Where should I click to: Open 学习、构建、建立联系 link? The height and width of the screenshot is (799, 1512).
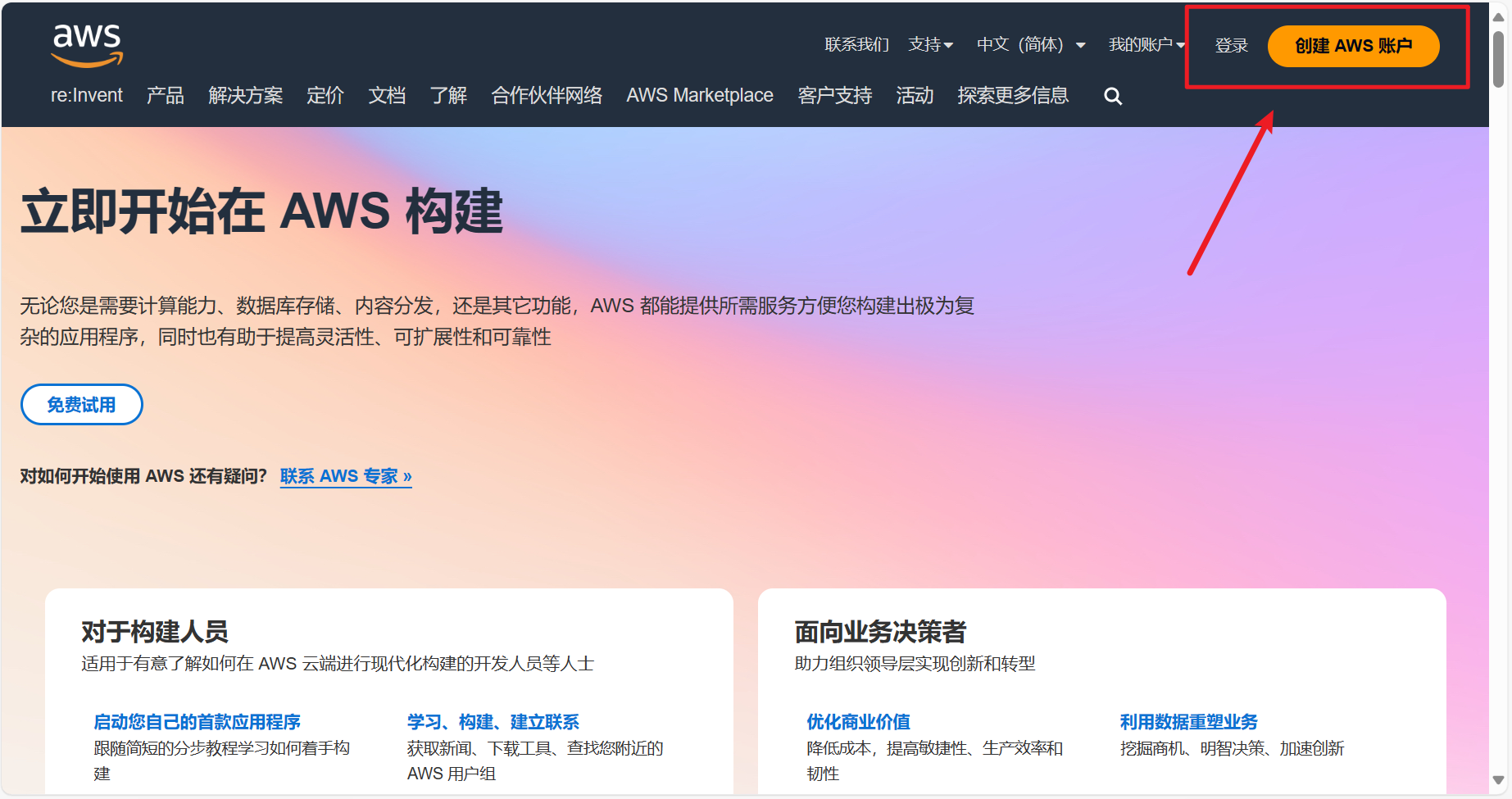point(493,722)
